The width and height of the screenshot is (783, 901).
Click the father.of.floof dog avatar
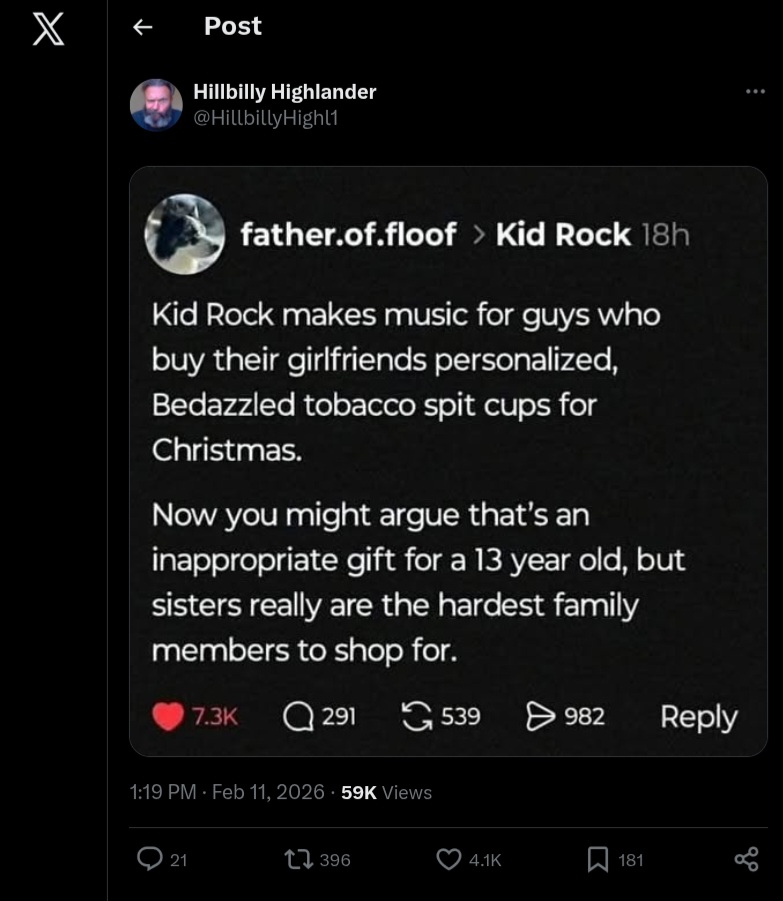[185, 234]
